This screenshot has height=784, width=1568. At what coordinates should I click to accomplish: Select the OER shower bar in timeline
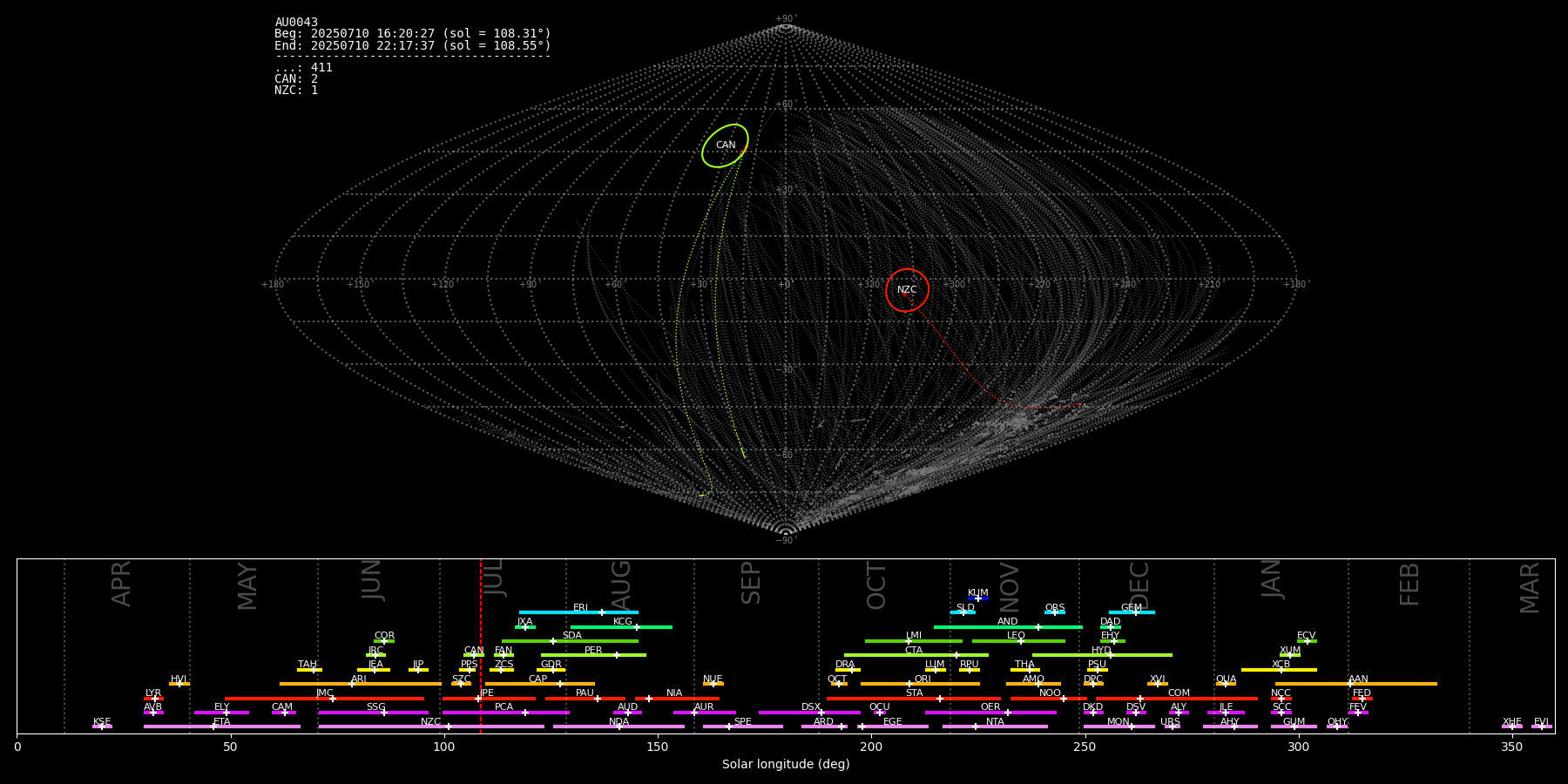990,713
